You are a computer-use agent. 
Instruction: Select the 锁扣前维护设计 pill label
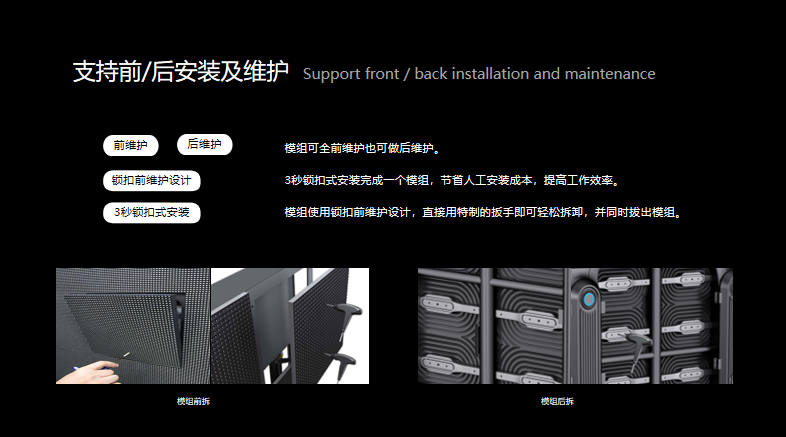pos(151,180)
